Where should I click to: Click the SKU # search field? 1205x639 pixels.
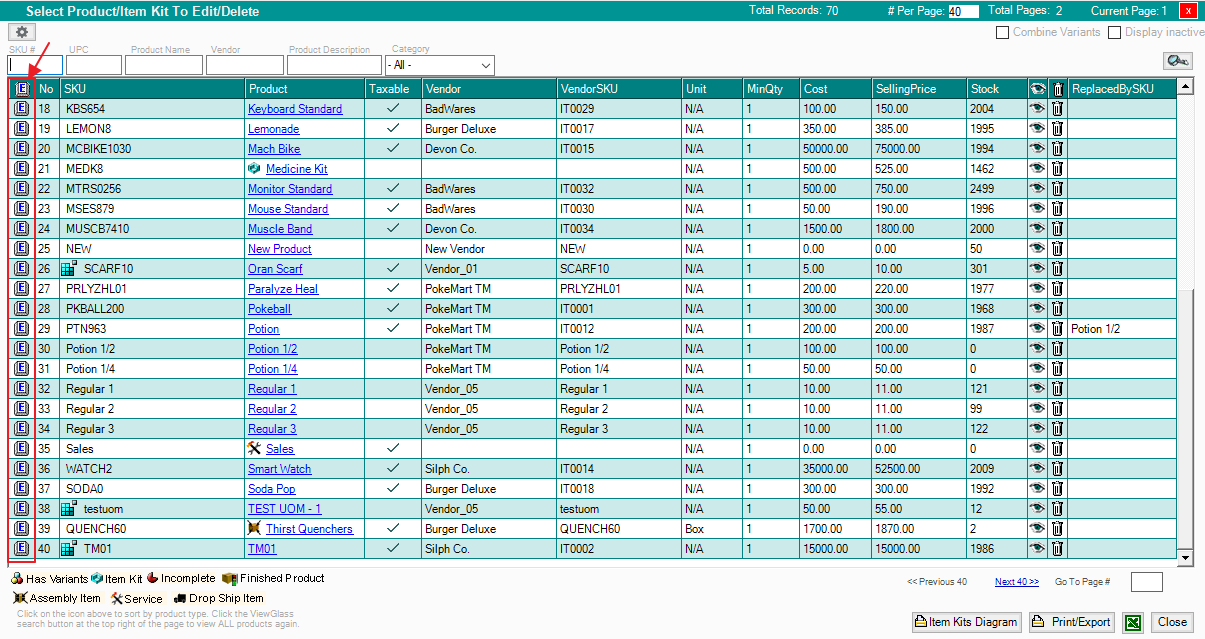[35, 65]
